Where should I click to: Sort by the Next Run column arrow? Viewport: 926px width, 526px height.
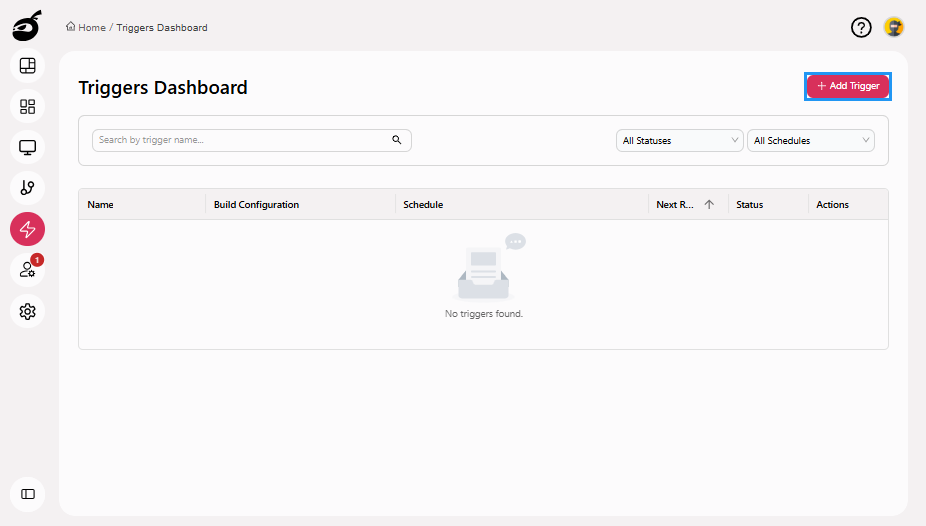tap(709, 204)
